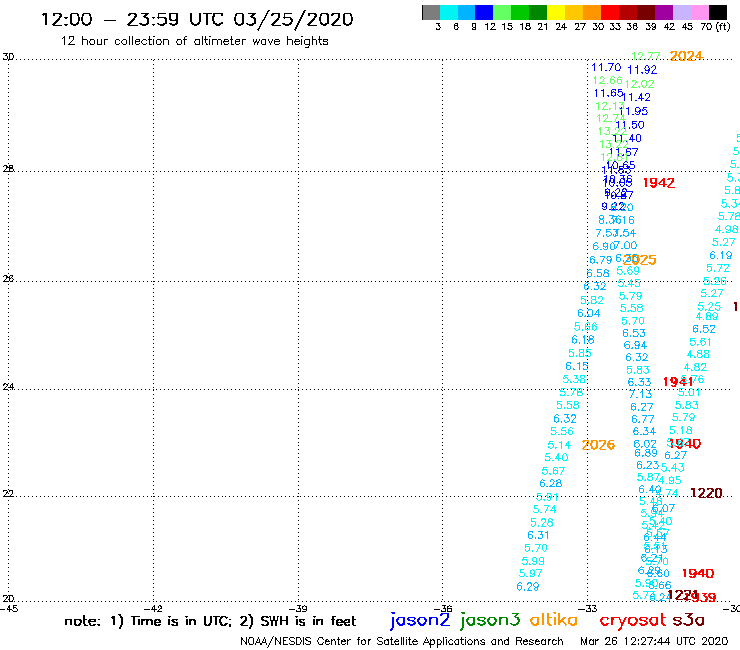Click the time range title '12:00 – 23:59 UTC 03/25/2020'
The image size is (740, 650).
197,19
